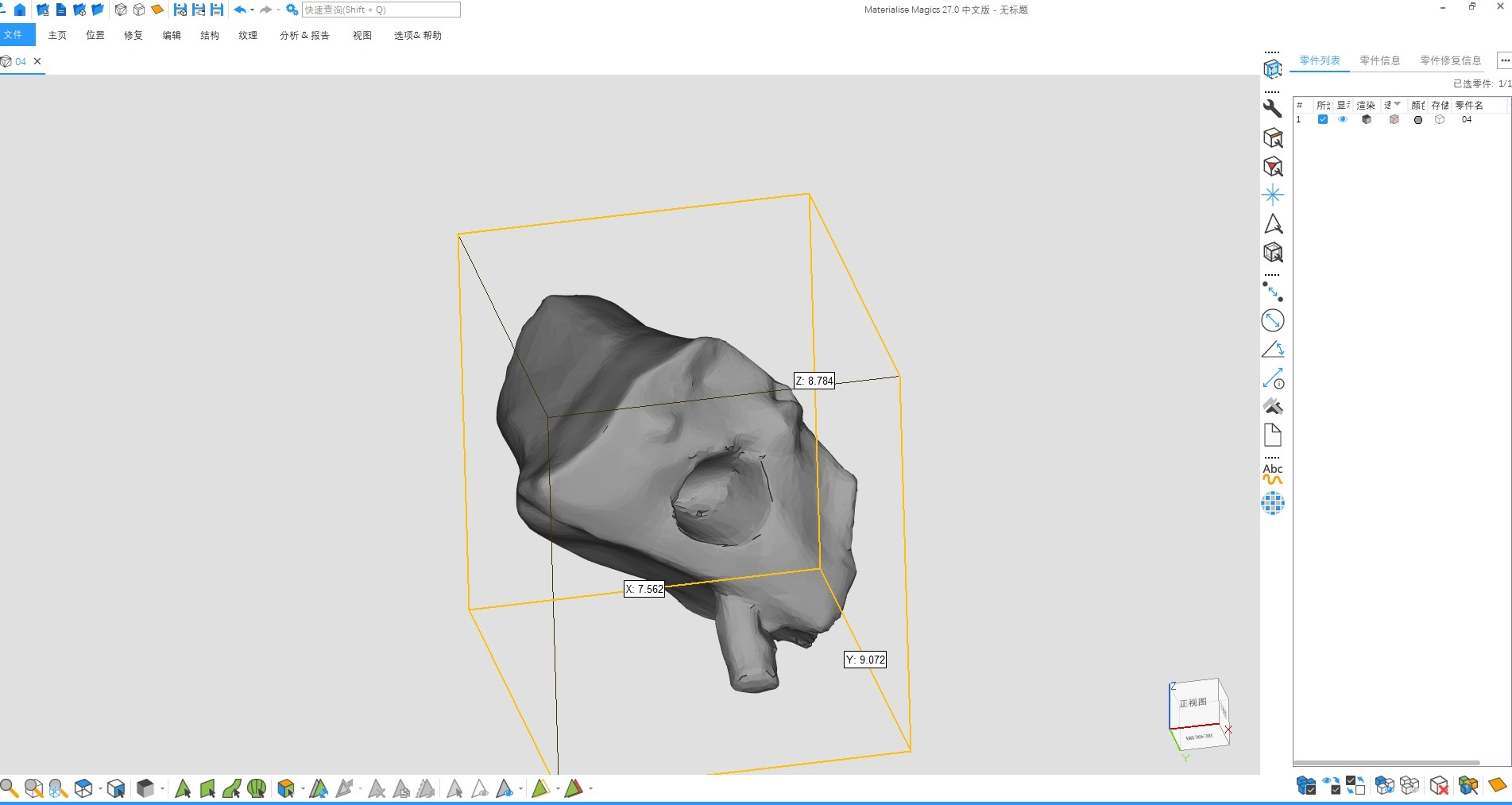This screenshot has height=805, width=1512.
Task: Open the blue gears settings icon
Action: coord(292,10)
